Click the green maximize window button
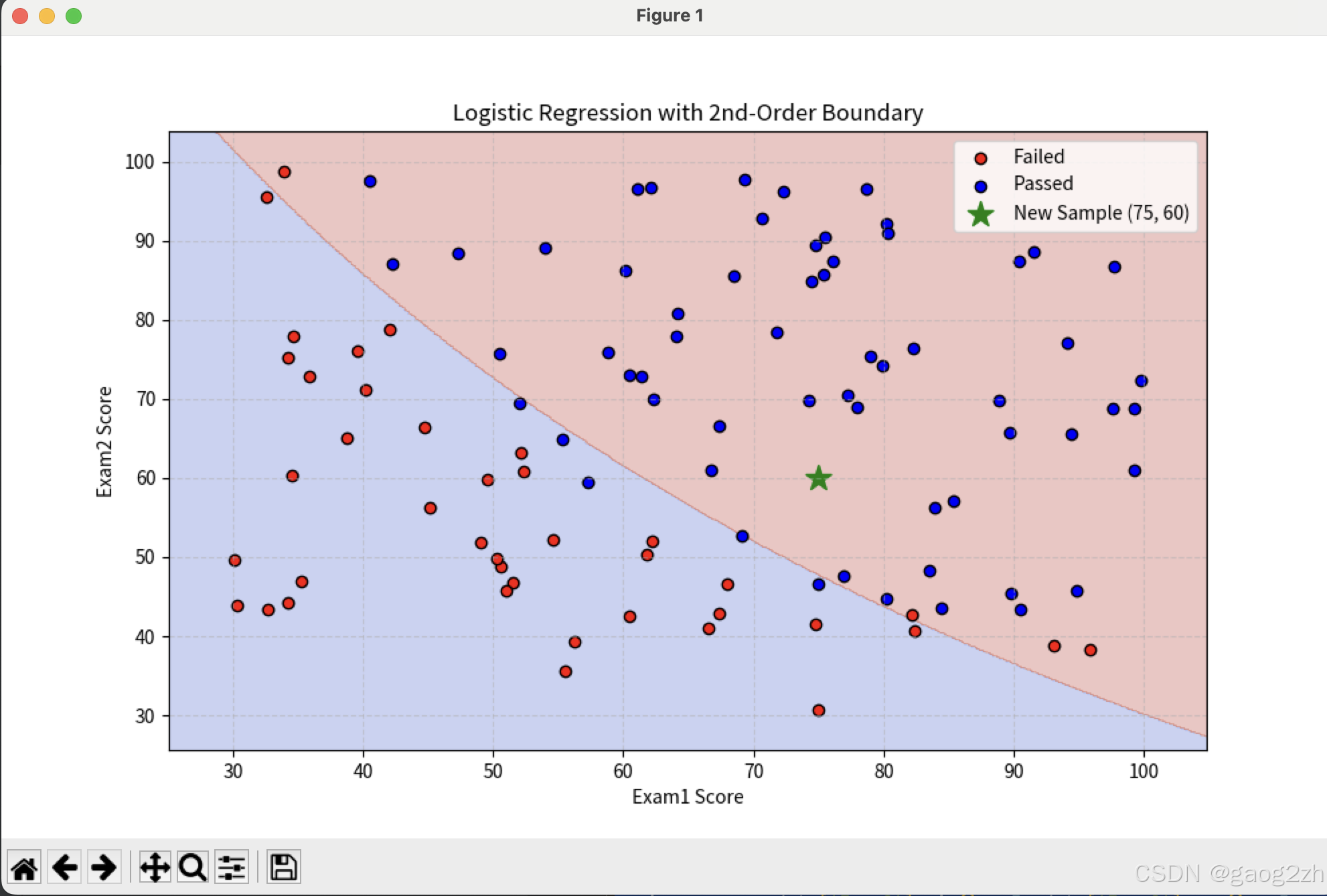Image resolution: width=1327 pixels, height=896 pixels. [x=74, y=15]
